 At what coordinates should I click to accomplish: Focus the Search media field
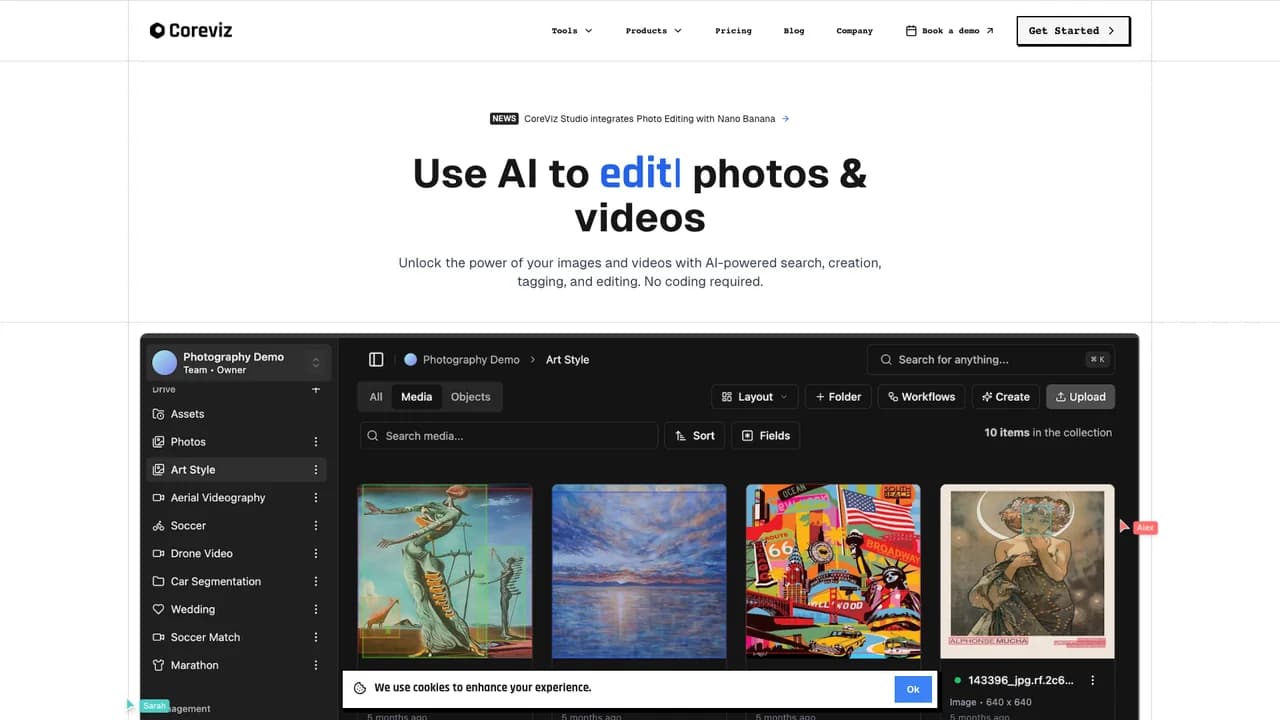pyautogui.click(x=509, y=436)
